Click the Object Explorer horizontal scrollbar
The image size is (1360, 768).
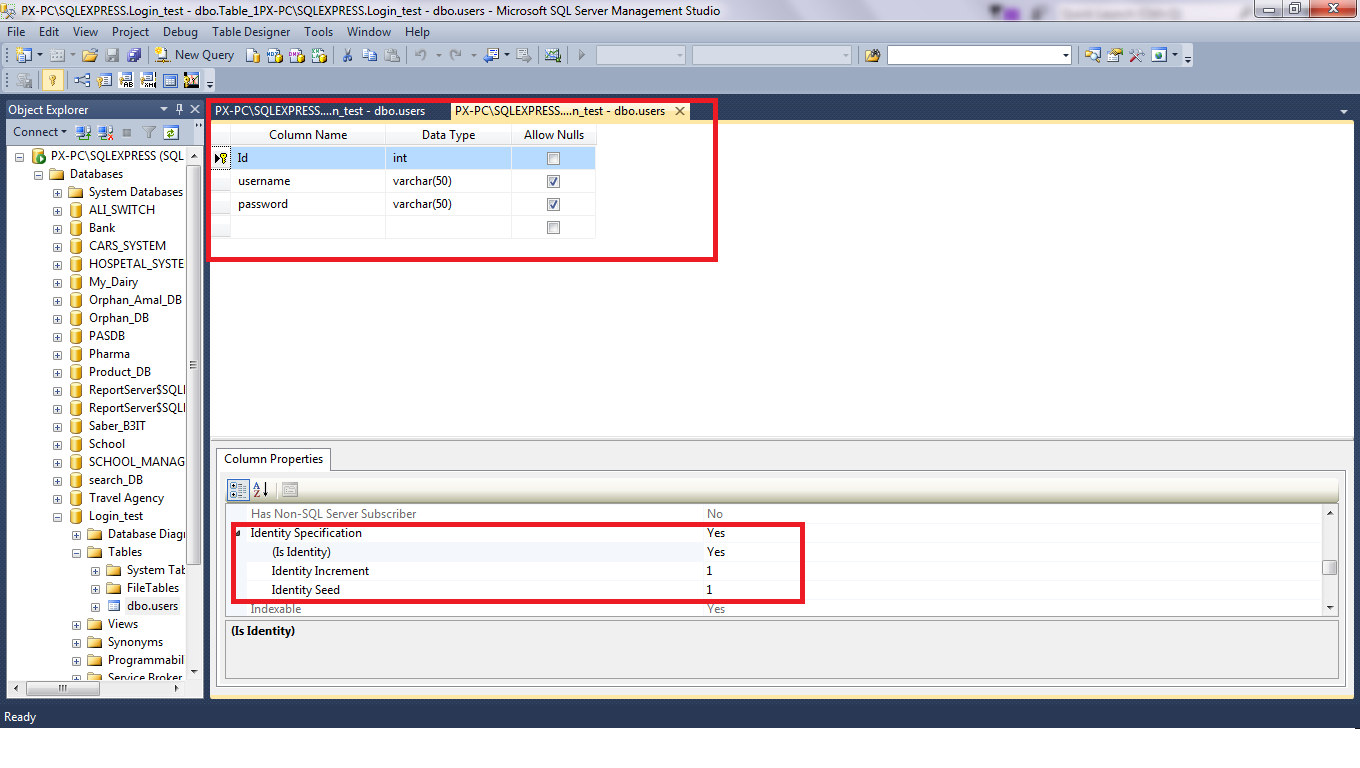coord(98,688)
